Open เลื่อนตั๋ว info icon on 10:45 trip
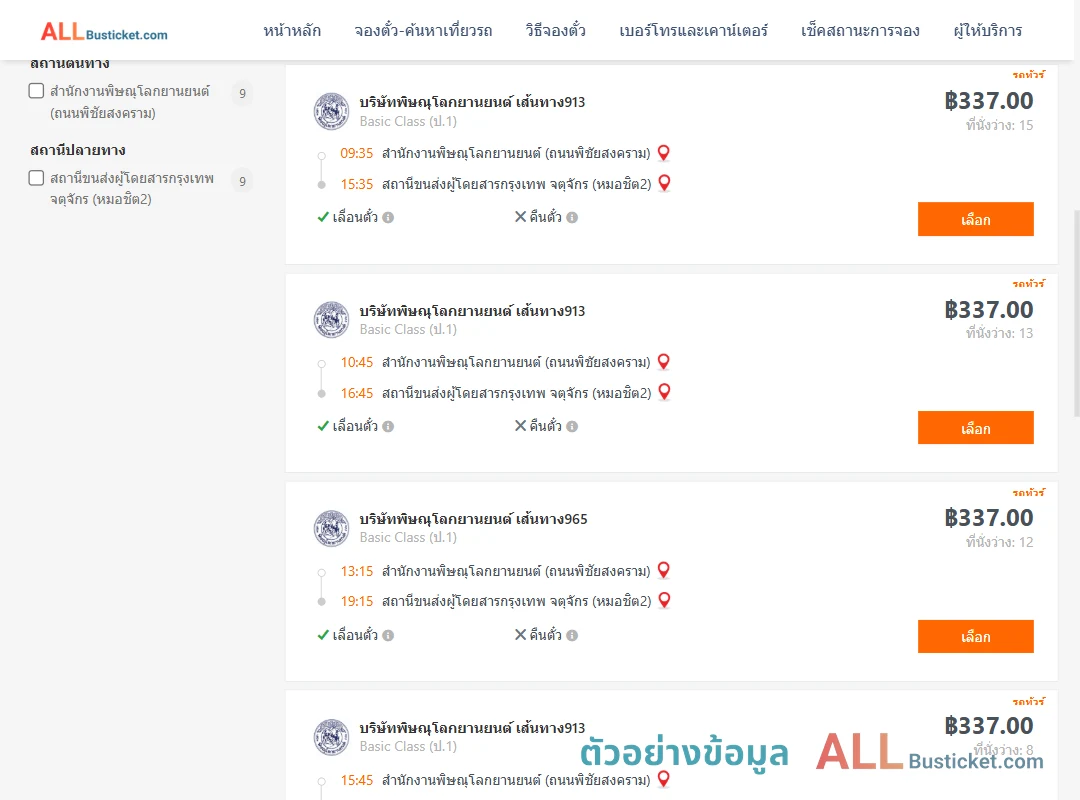Viewport: 1080px width, 800px height. coord(388,427)
